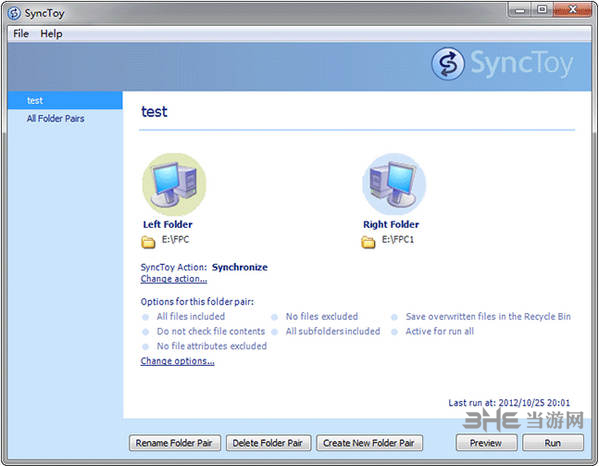This screenshot has width=599, height=466.
Task: Click the No files excluded option text
Action: [x=322, y=316]
